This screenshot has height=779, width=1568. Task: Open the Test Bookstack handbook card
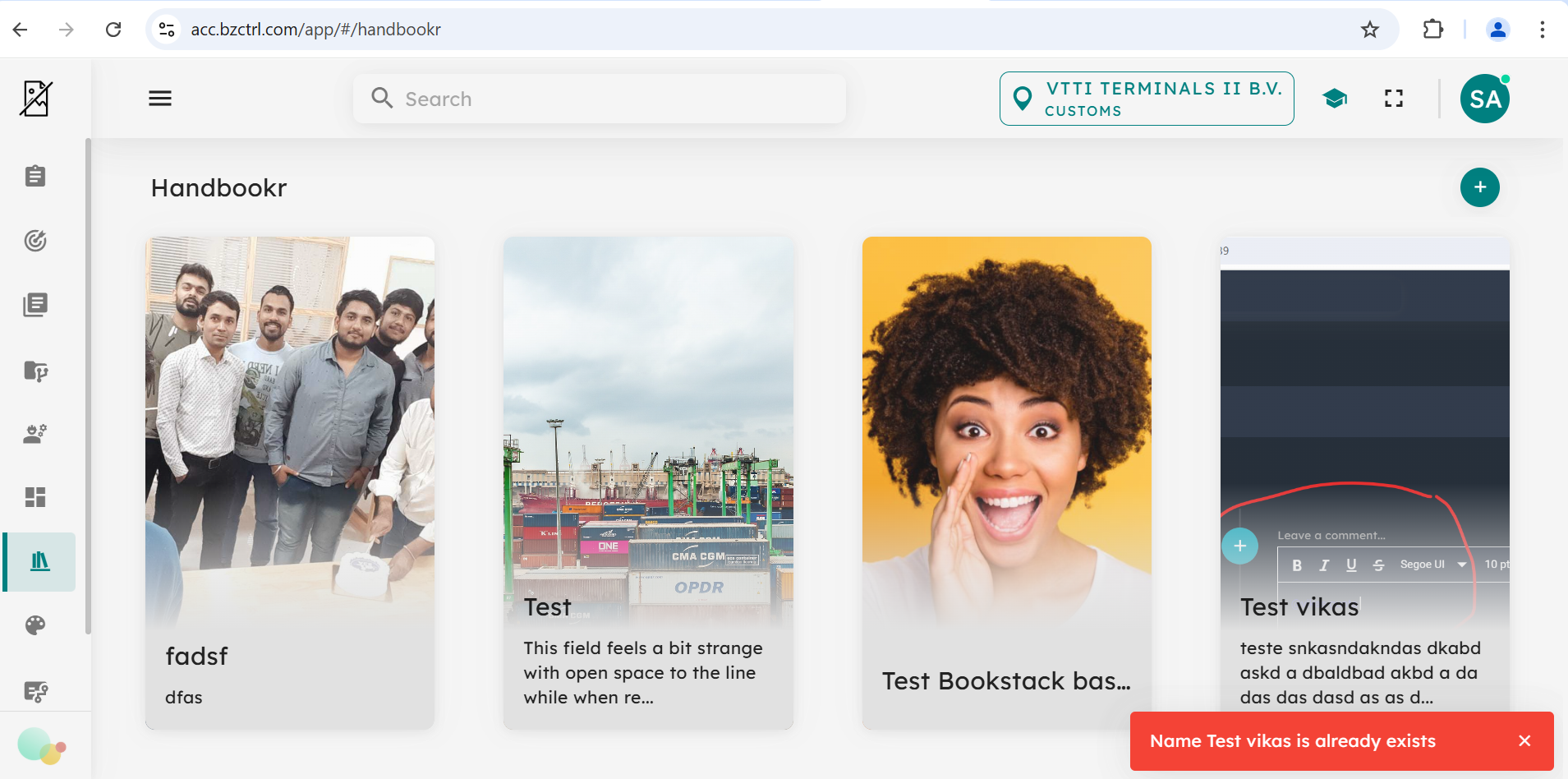(x=1006, y=482)
